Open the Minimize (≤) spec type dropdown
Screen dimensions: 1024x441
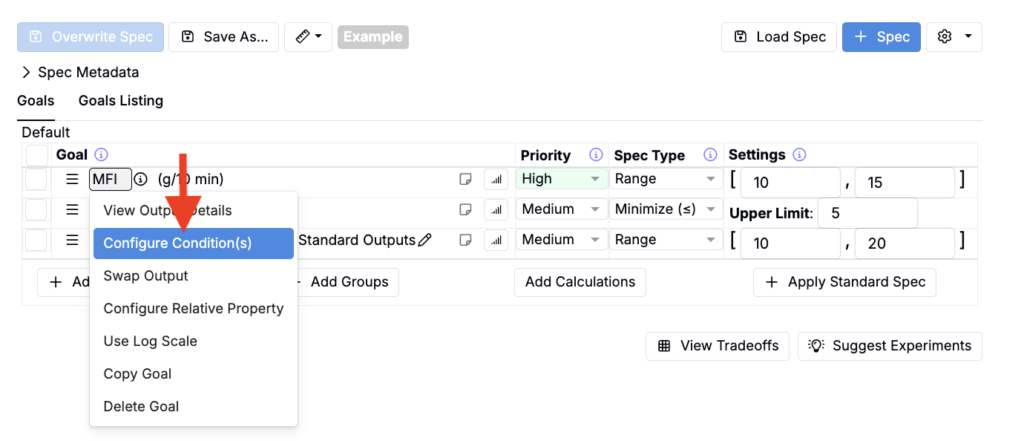click(x=666, y=209)
